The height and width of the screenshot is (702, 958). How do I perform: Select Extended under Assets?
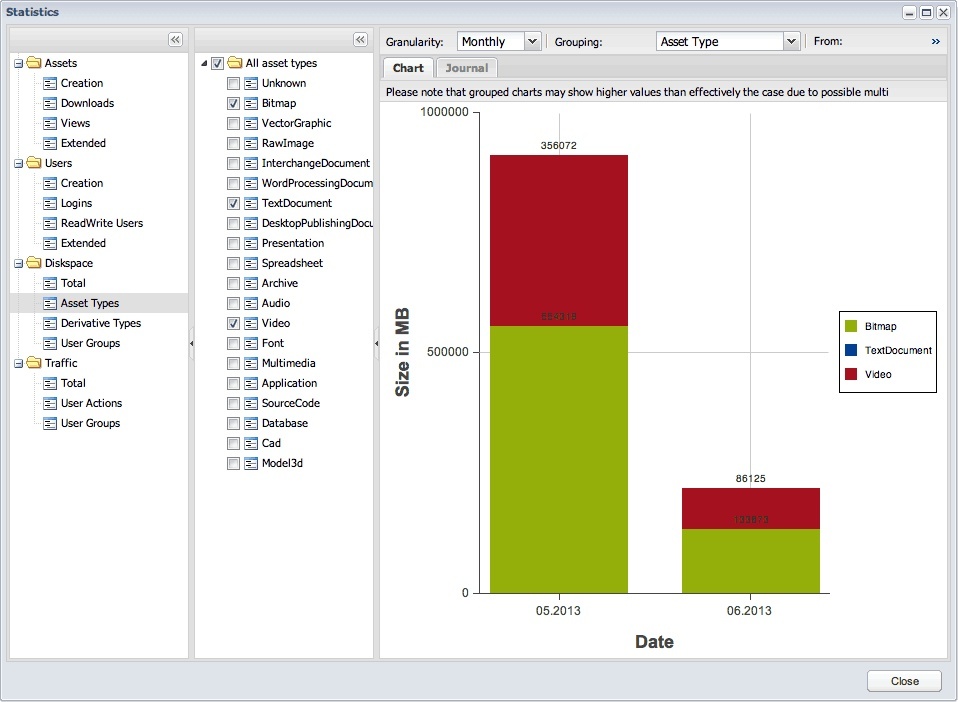pos(83,143)
